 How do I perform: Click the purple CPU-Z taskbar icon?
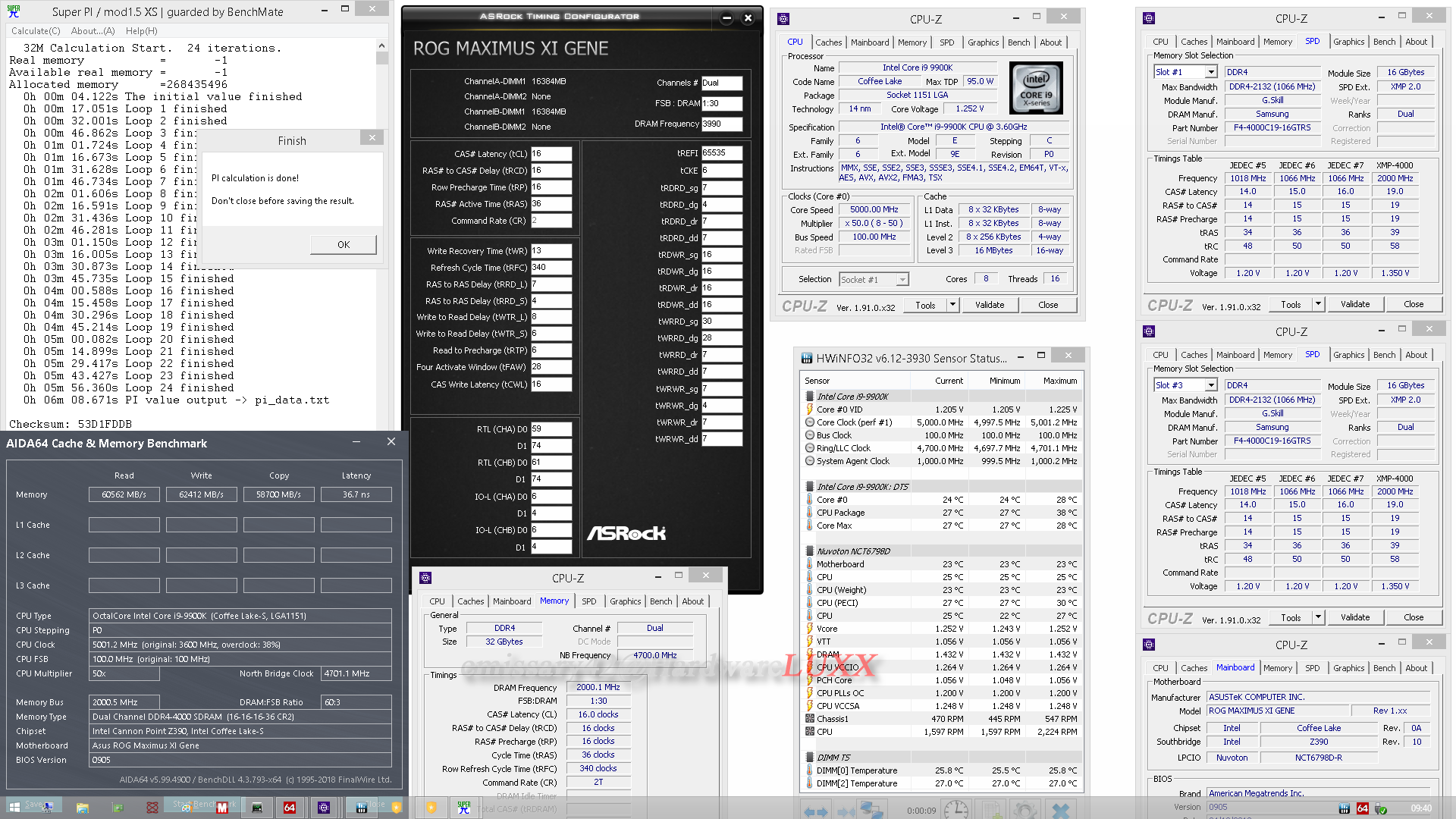tap(324, 808)
